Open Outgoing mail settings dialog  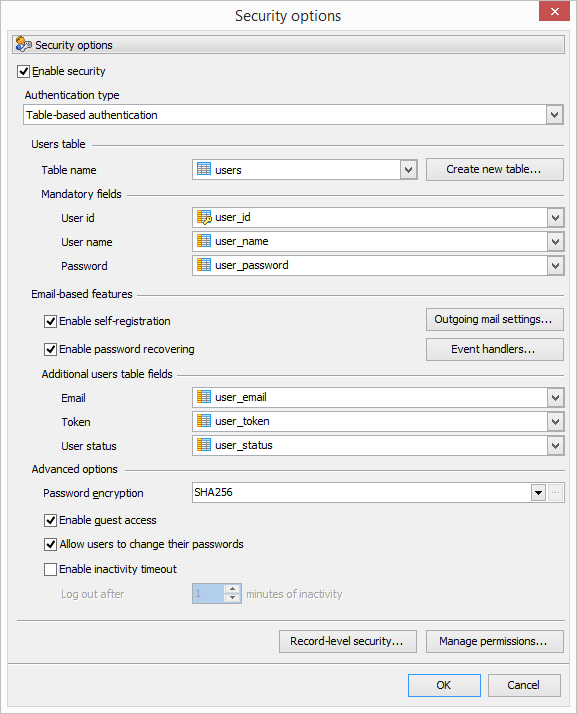coord(495,320)
